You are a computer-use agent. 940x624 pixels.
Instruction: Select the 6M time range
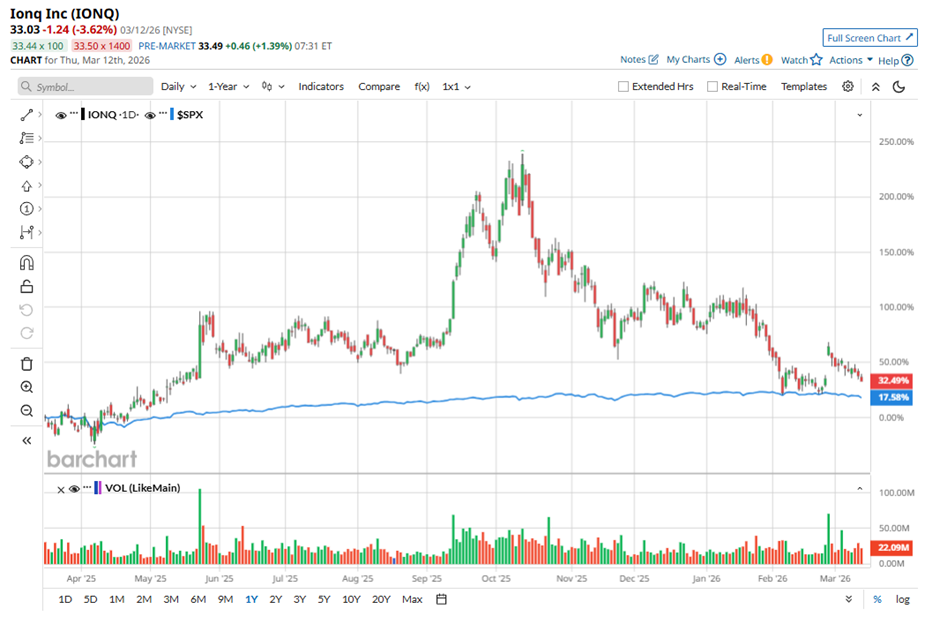click(198, 599)
